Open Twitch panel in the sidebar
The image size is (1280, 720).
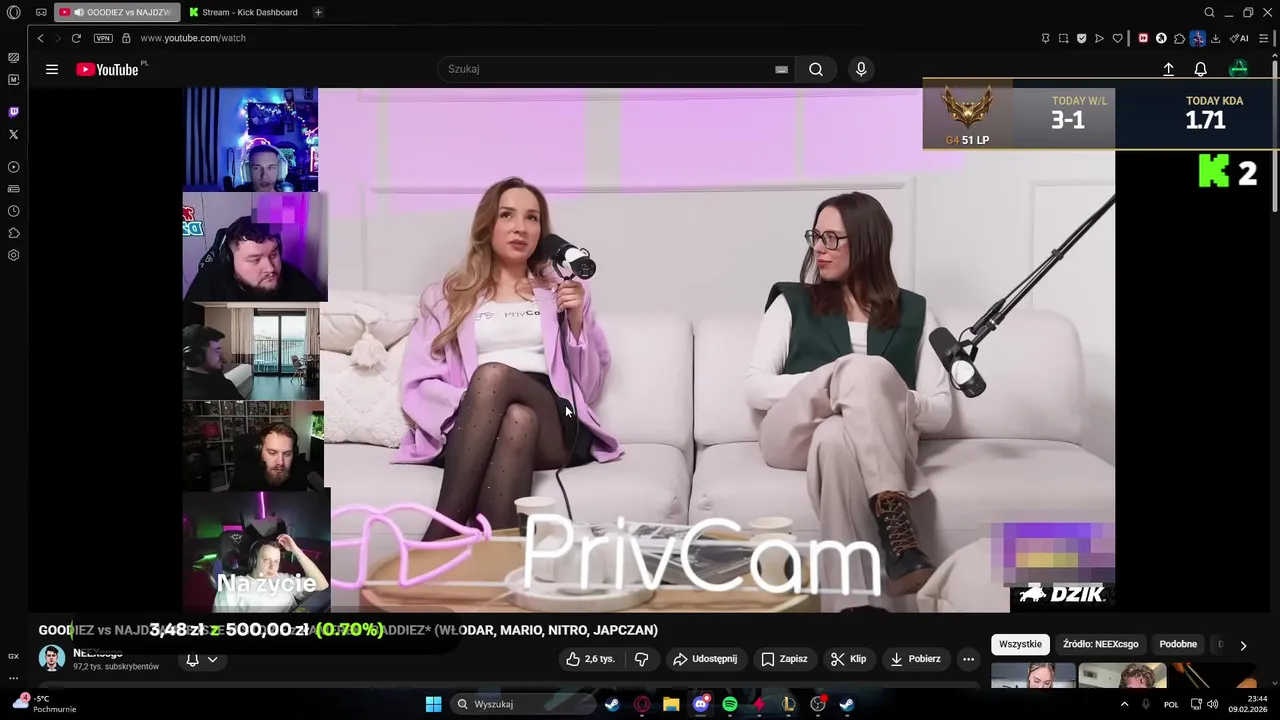tap(14, 112)
